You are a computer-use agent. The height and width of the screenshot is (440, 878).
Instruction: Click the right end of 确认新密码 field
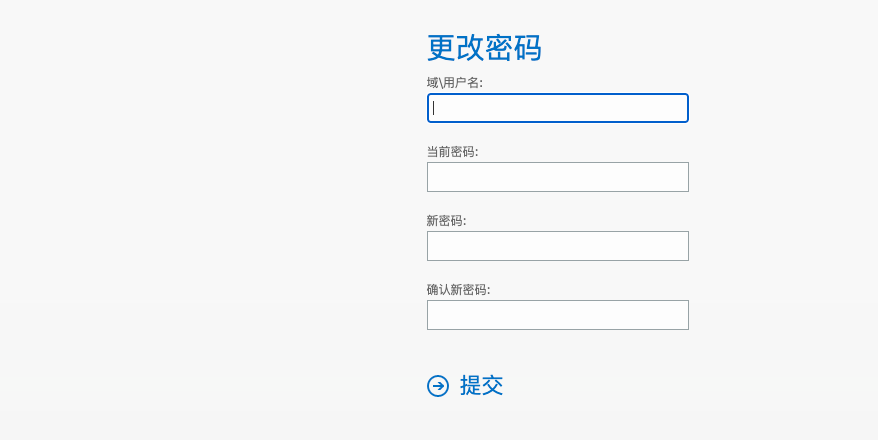(x=680, y=315)
